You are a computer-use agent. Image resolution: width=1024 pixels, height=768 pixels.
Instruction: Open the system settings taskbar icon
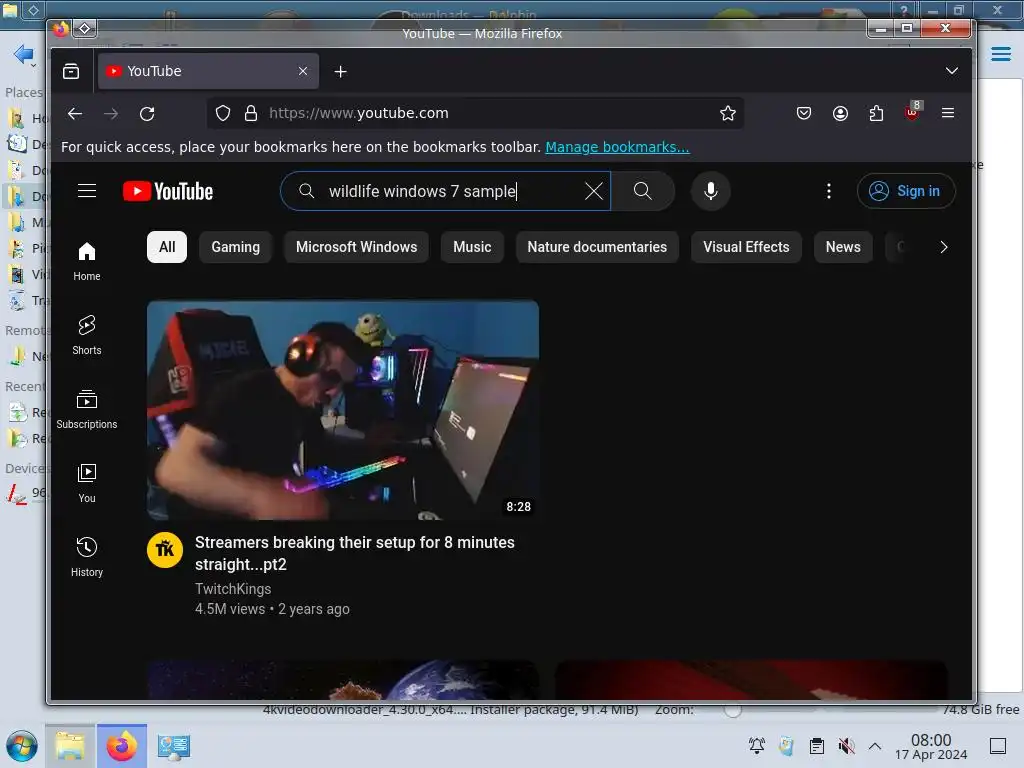[173, 746]
